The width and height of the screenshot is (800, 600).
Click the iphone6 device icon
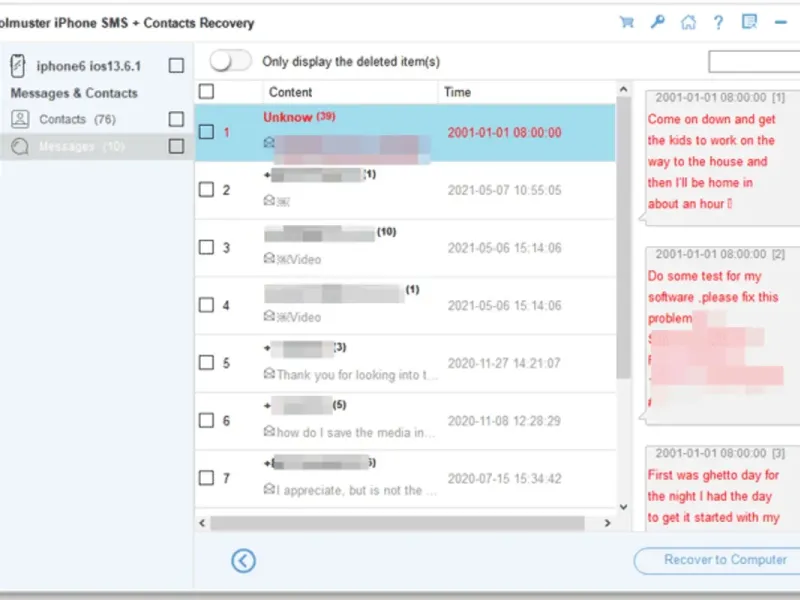click(18, 66)
